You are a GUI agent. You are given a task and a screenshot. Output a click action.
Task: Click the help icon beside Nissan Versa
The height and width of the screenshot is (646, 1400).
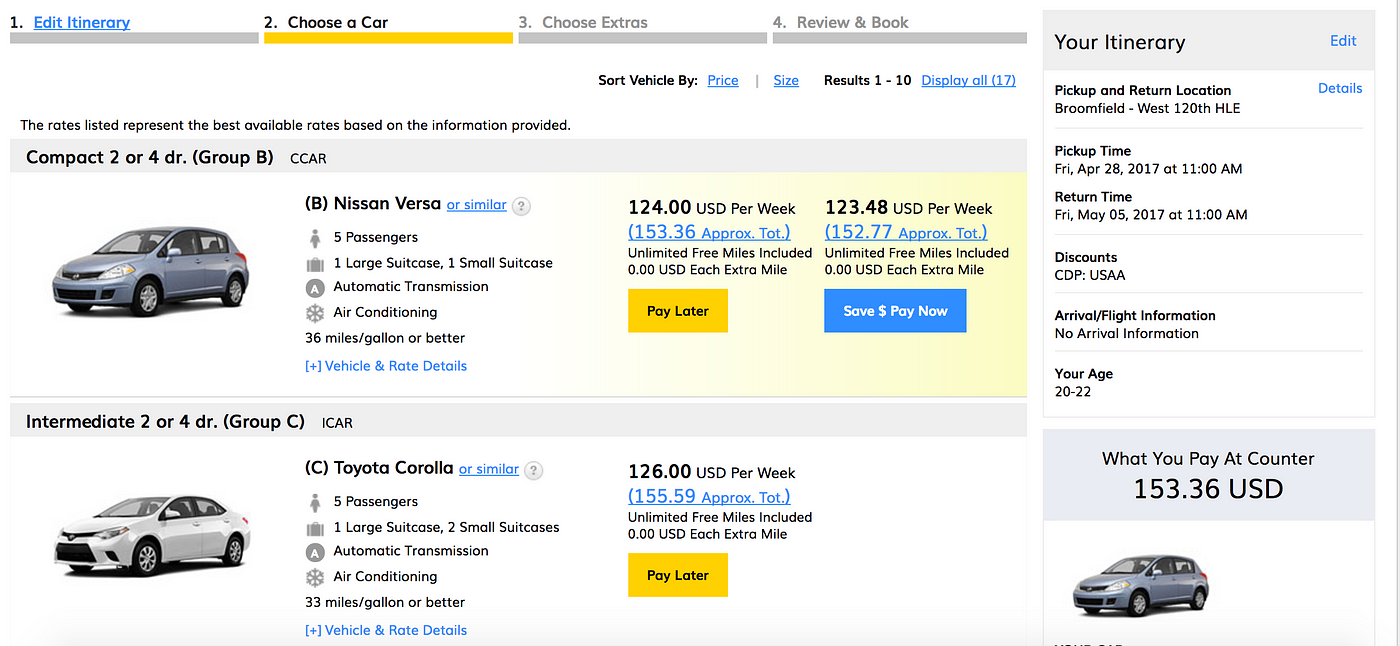pyautogui.click(x=521, y=206)
